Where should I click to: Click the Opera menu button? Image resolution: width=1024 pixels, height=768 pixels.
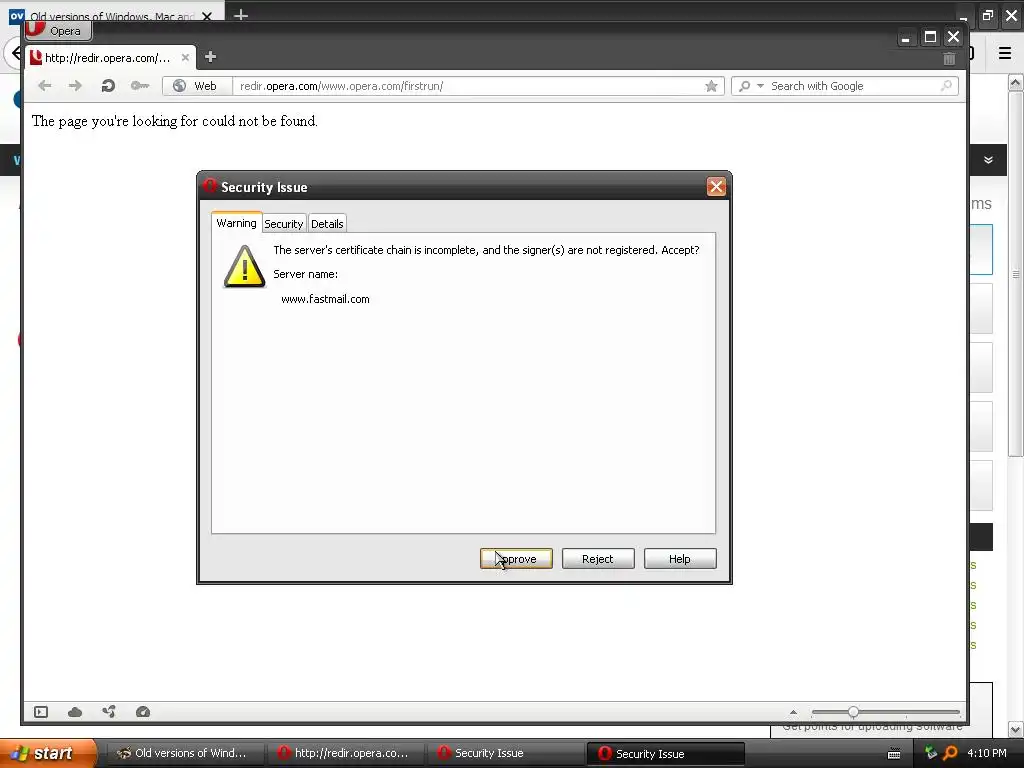tap(59, 30)
